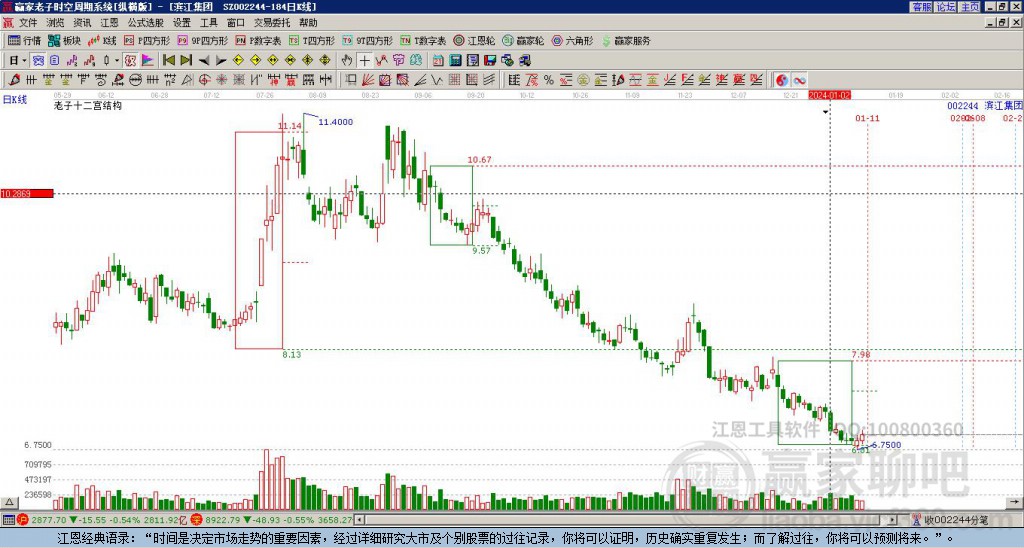
Task: Select the red fan lines tool
Action: point(368,80)
